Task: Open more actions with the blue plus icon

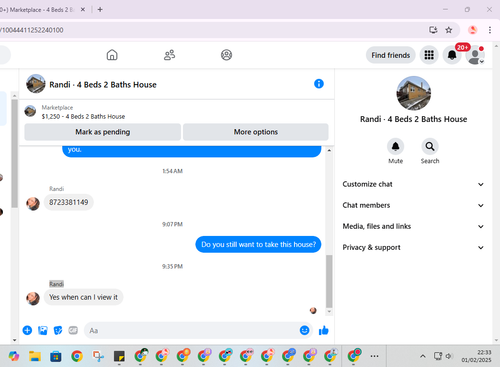Action: [x=27, y=330]
